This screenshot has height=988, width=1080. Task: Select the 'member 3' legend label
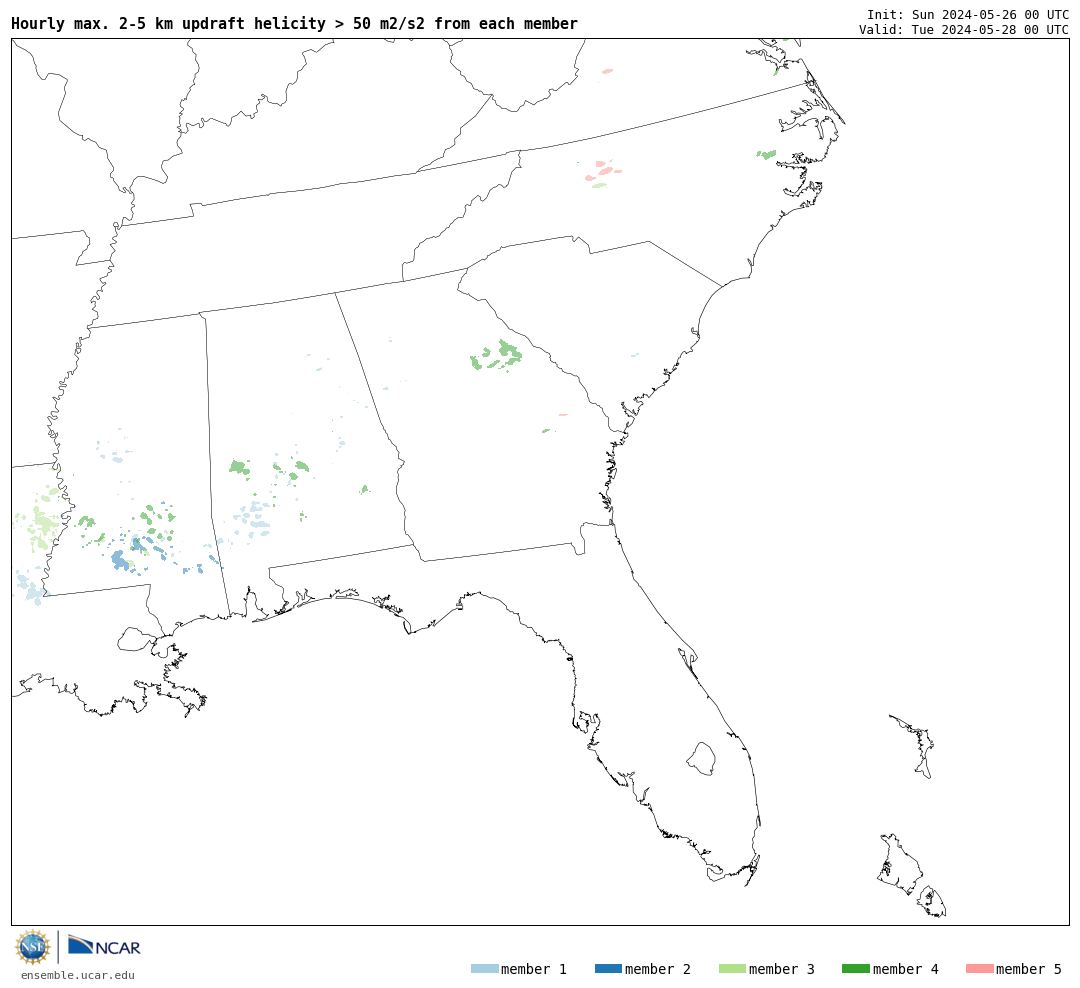[x=782, y=969]
